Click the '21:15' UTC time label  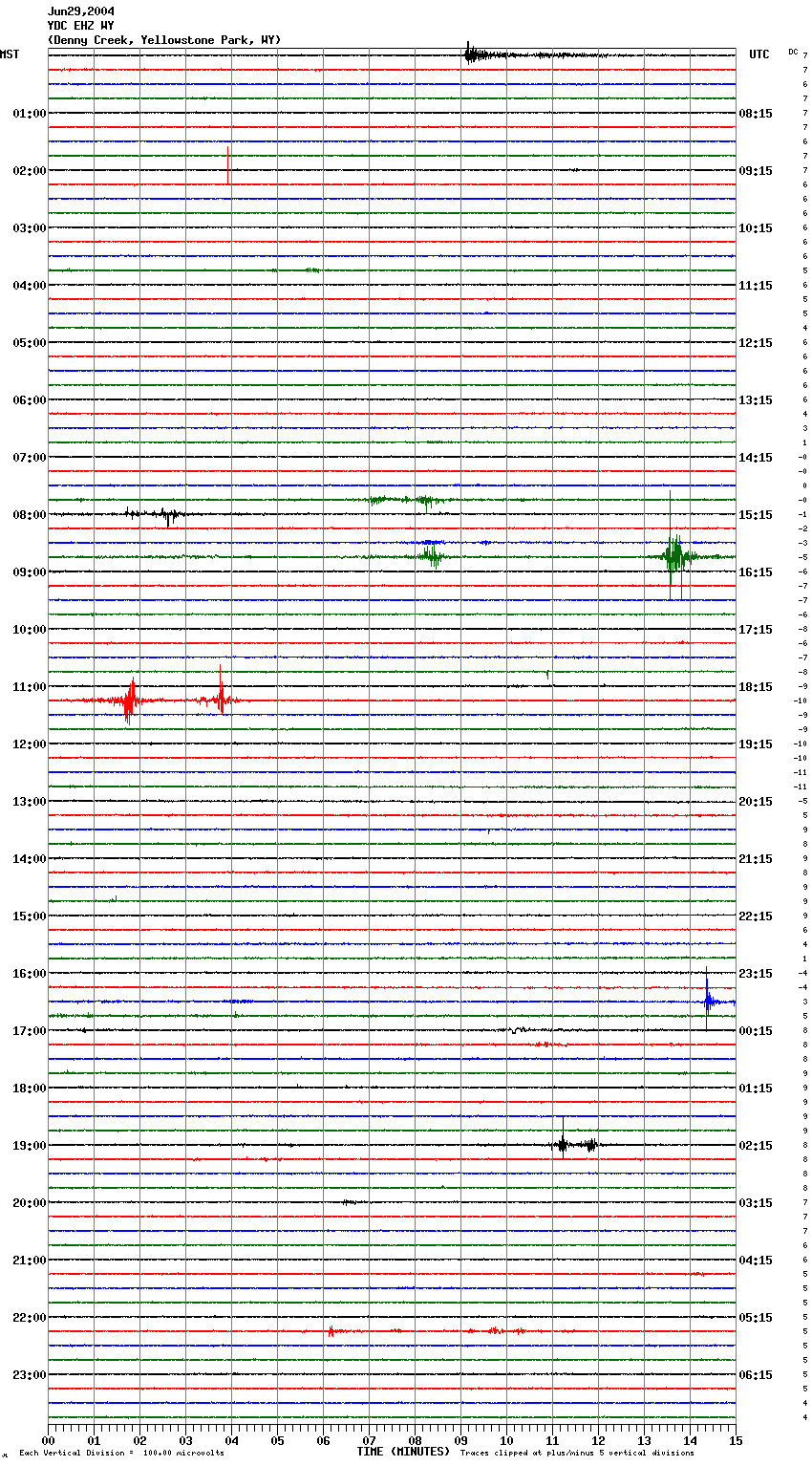[x=756, y=859]
